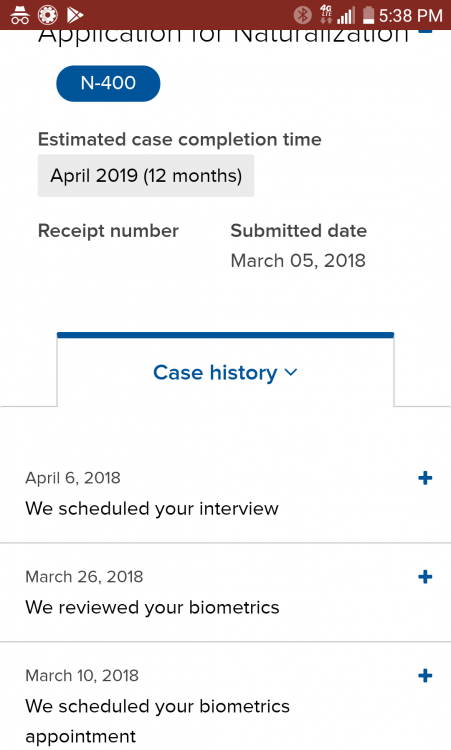The height and width of the screenshot is (750, 451).
Task: Tap the Application for Naturalization heading
Action: (x=223, y=36)
